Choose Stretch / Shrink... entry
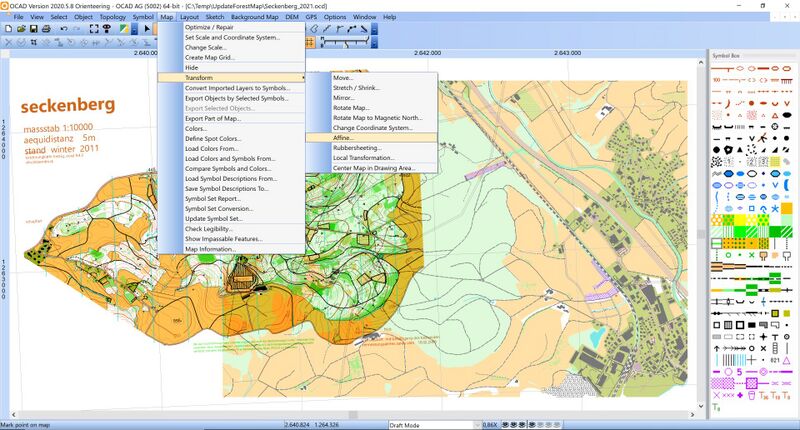This screenshot has height=430, width=800. 371,88
